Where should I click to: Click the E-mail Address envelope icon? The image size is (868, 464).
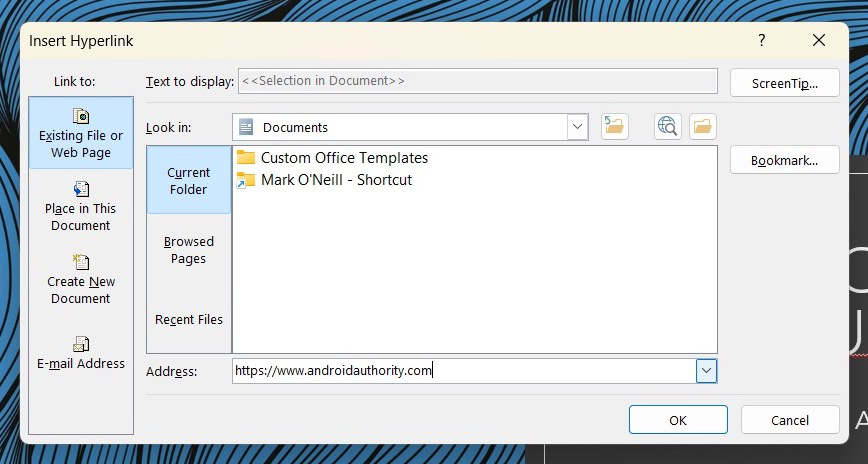point(81,344)
